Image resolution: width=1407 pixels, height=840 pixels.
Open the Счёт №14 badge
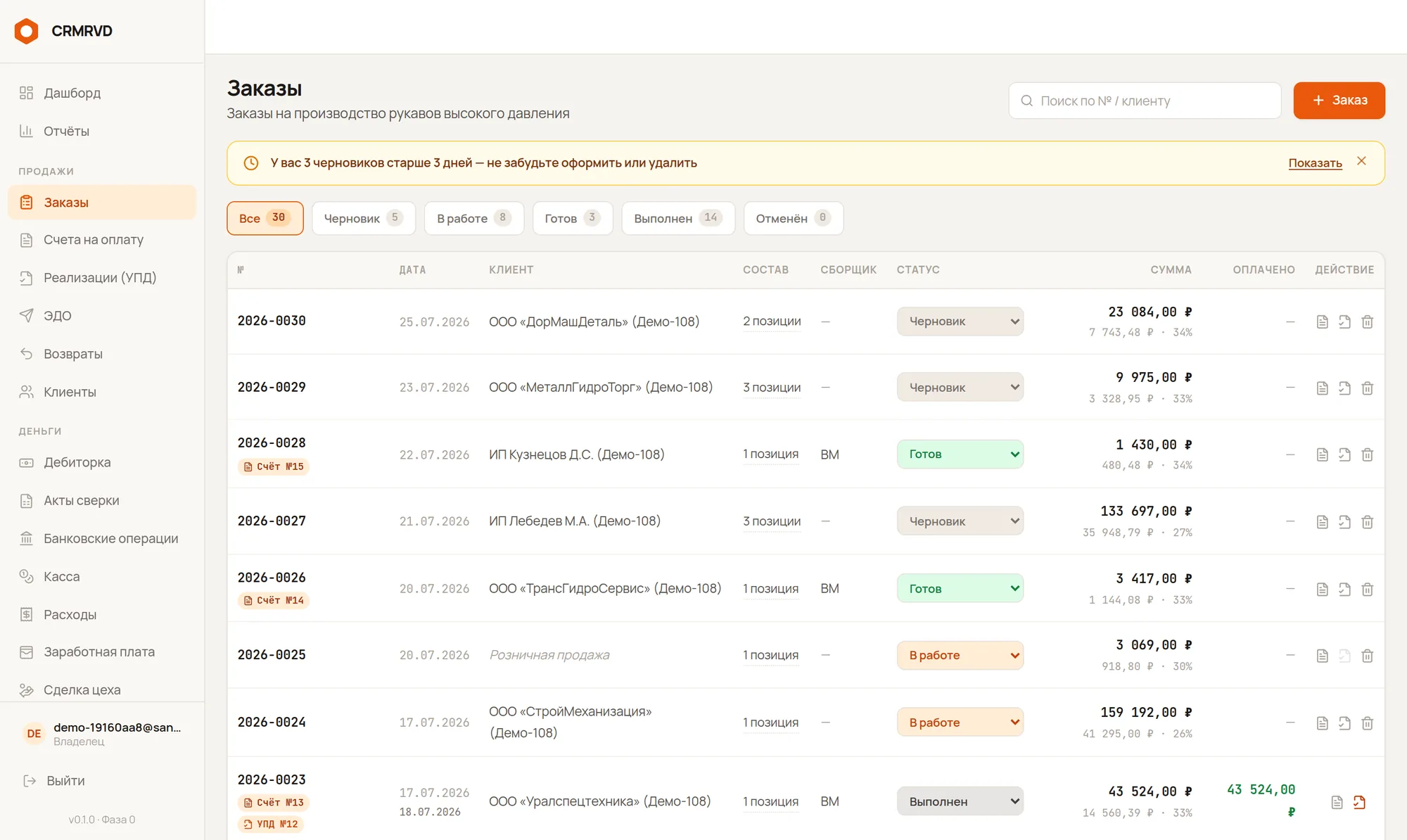pyautogui.click(x=274, y=600)
